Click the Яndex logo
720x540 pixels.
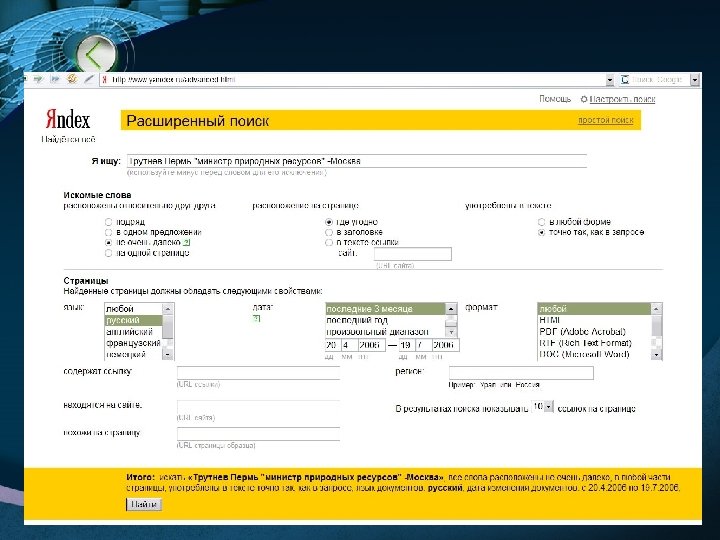pos(68,119)
